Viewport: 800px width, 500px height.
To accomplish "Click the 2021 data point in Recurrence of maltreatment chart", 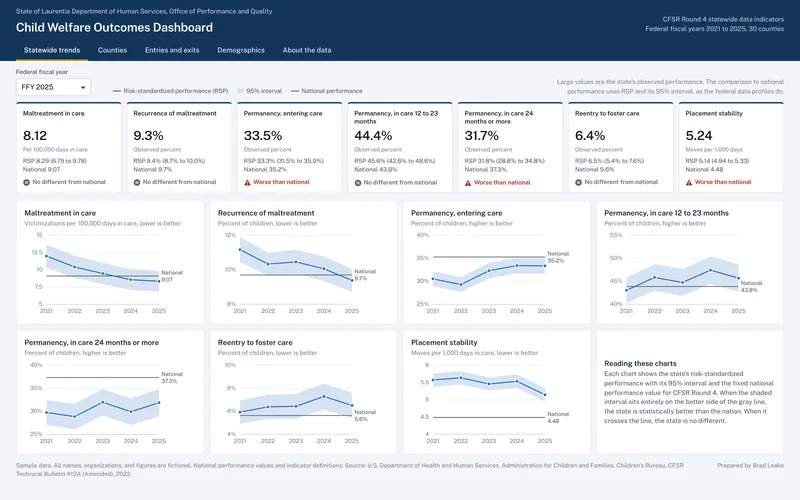I will [x=240, y=249].
